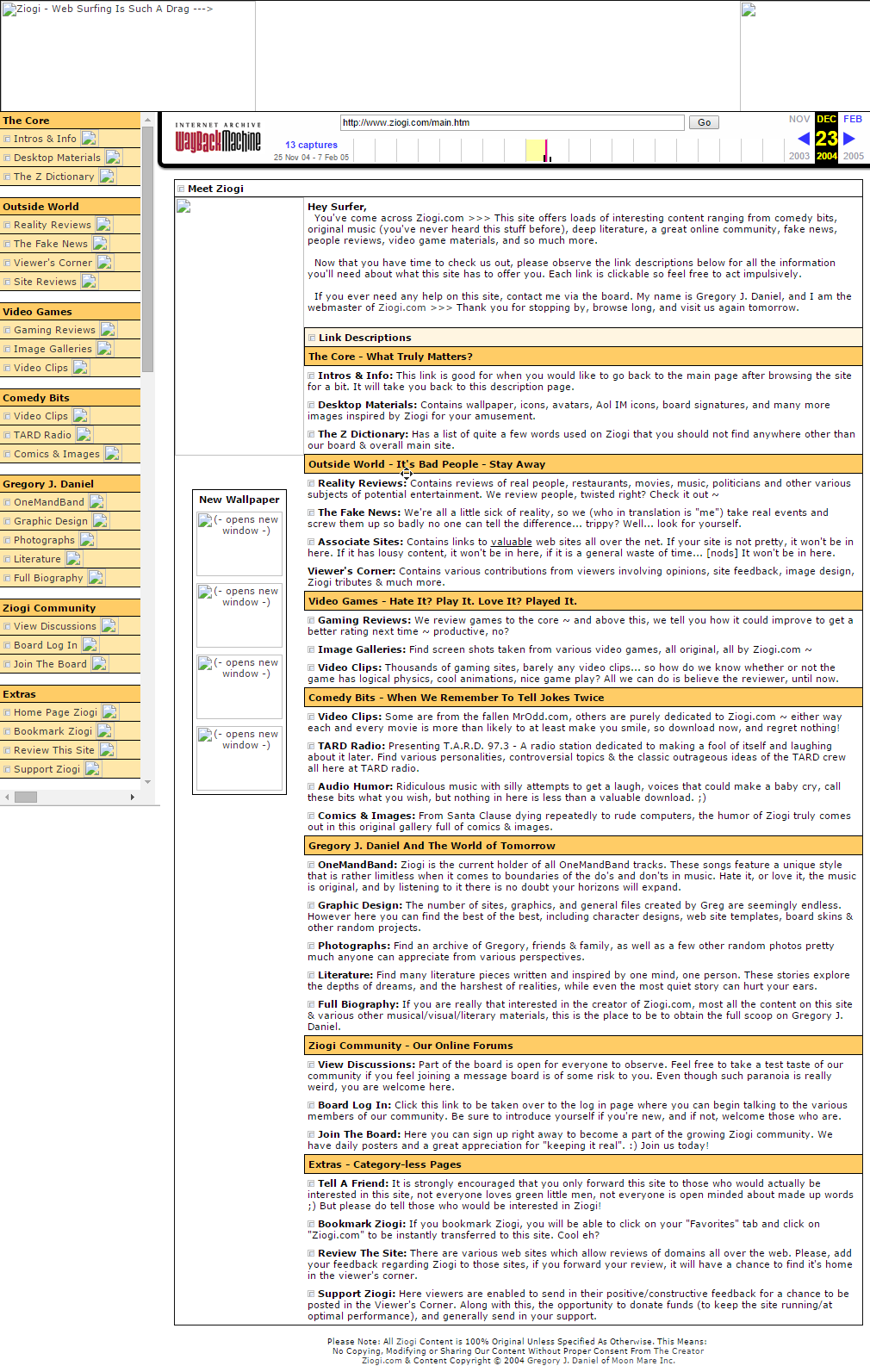The image size is (870, 1372).
Task: Open the third New Wallpaper thumbnail
Action: (239, 686)
